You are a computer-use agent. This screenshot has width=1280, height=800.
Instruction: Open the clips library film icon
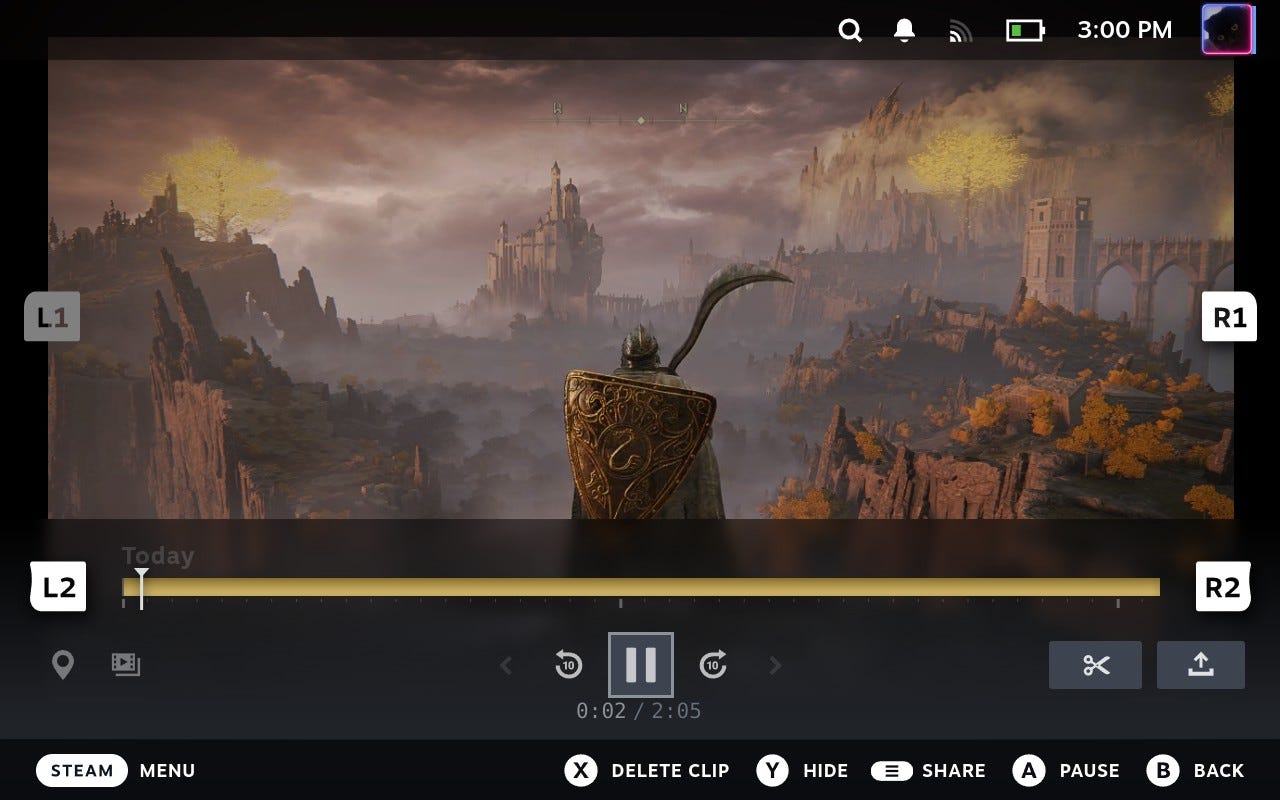(126, 664)
